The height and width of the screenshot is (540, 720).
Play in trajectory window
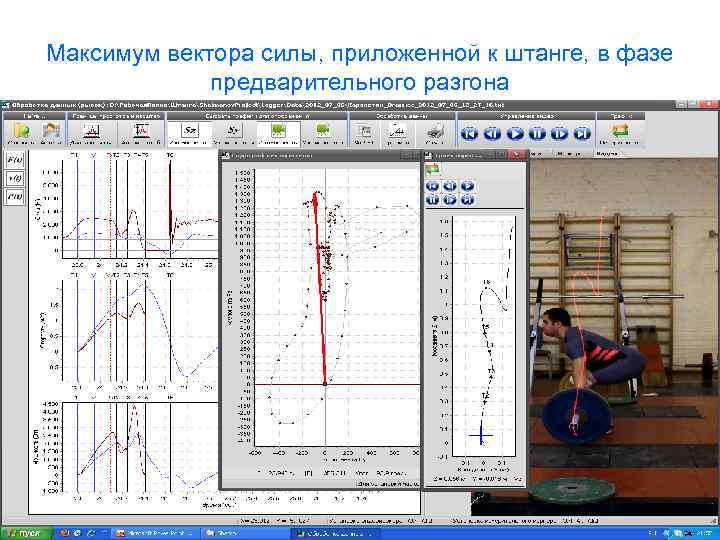point(467,186)
